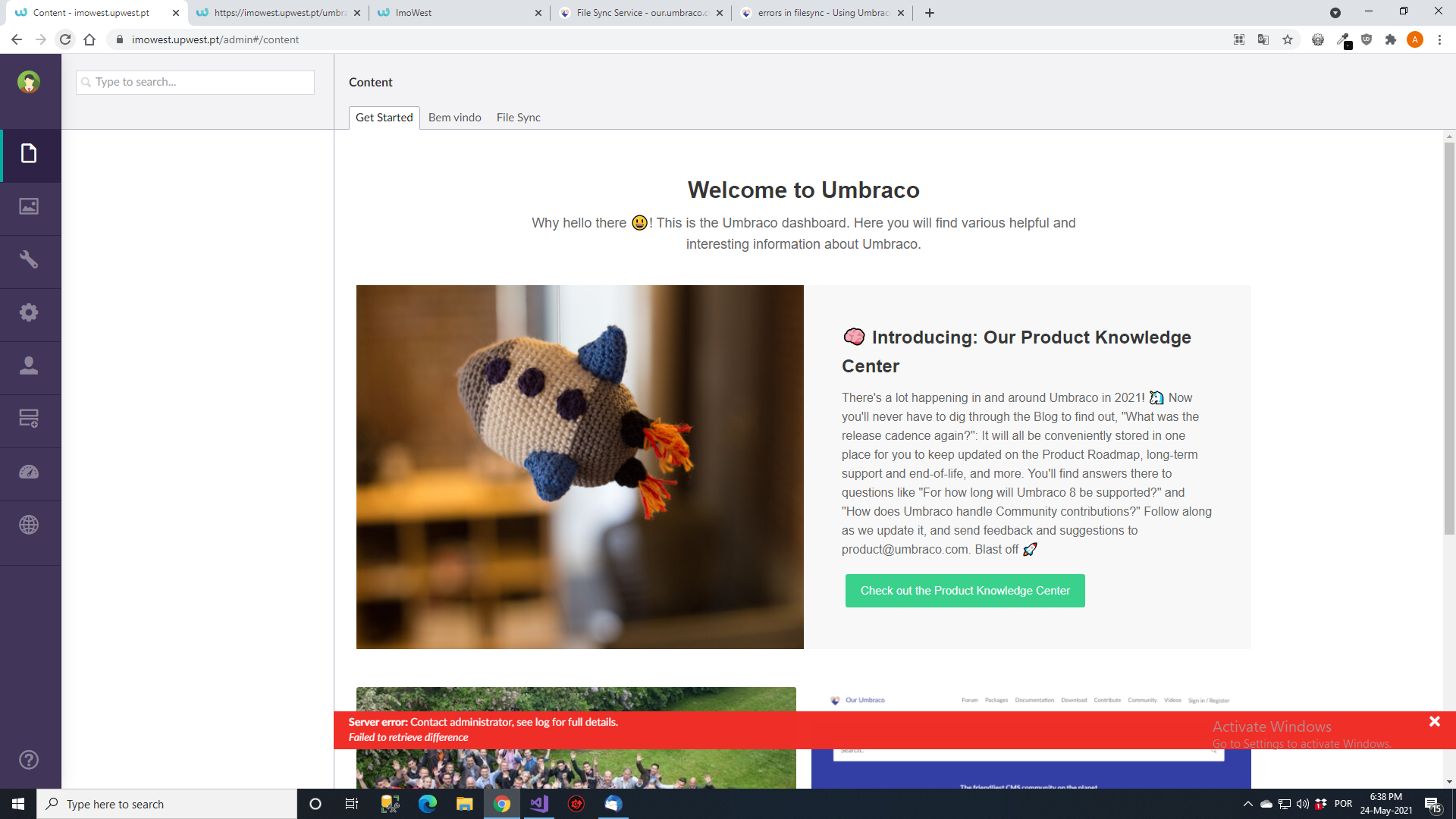
Task: Open the Content section icon in sidebar
Action: [x=29, y=154]
